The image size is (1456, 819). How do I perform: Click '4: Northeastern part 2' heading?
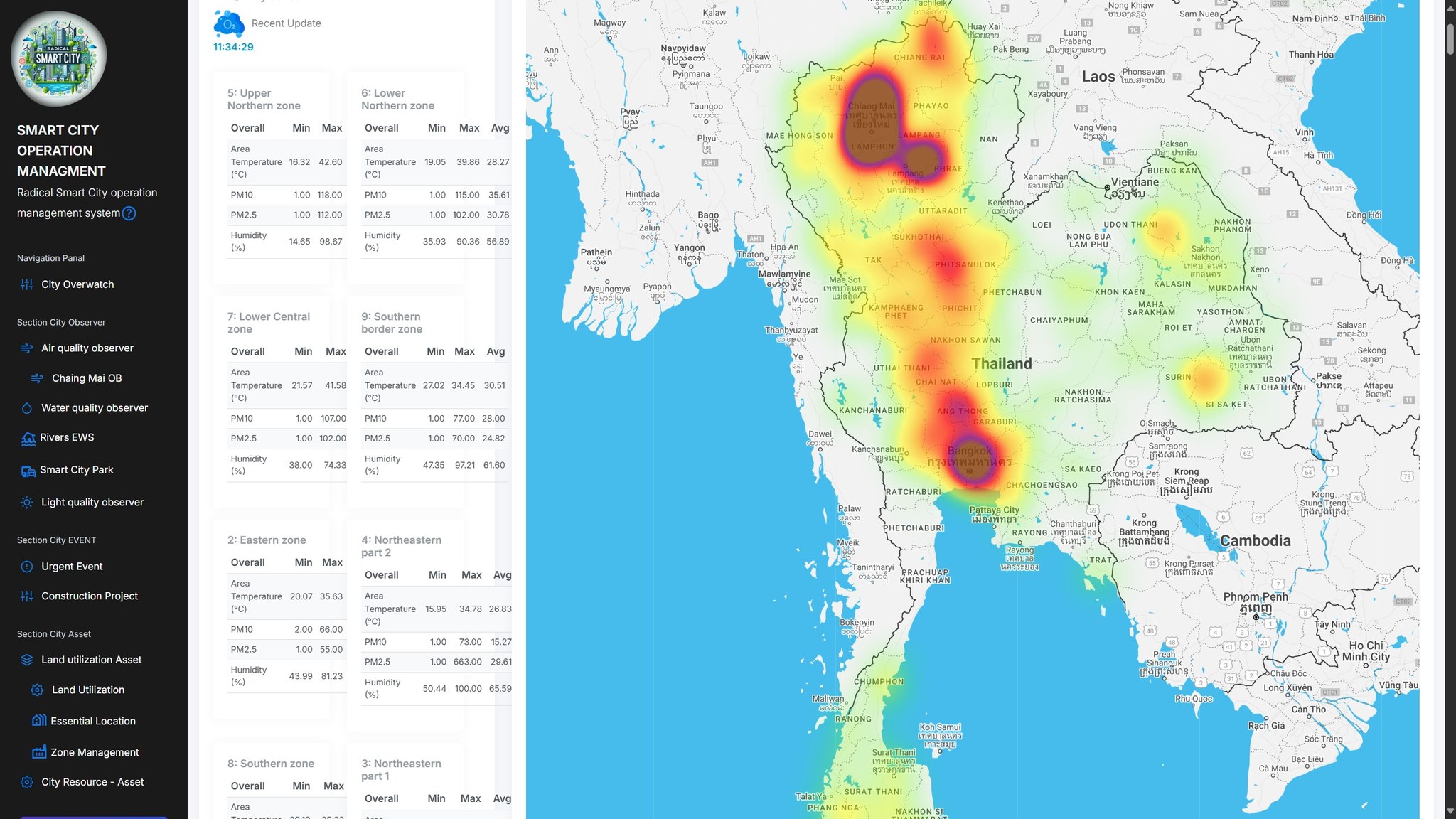click(401, 547)
